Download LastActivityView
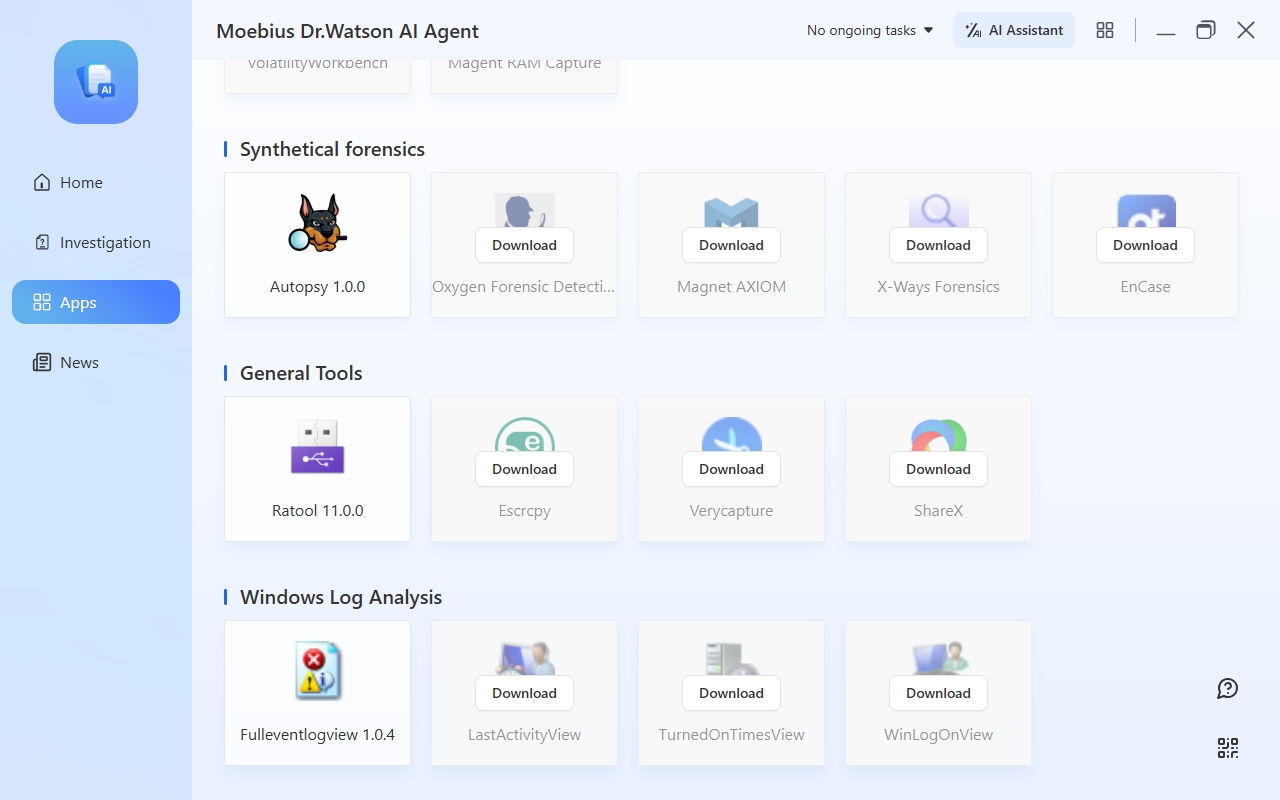Screen dimensions: 1280x800 [524, 693]
